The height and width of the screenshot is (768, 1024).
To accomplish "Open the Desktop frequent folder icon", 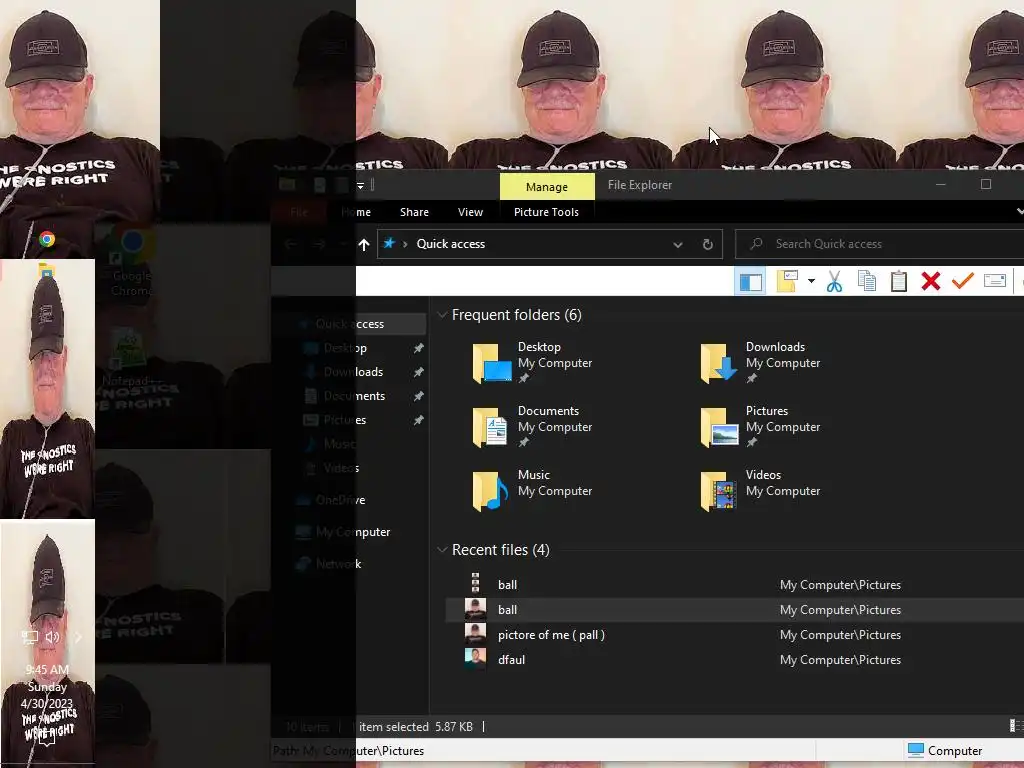I will point(492,362).
